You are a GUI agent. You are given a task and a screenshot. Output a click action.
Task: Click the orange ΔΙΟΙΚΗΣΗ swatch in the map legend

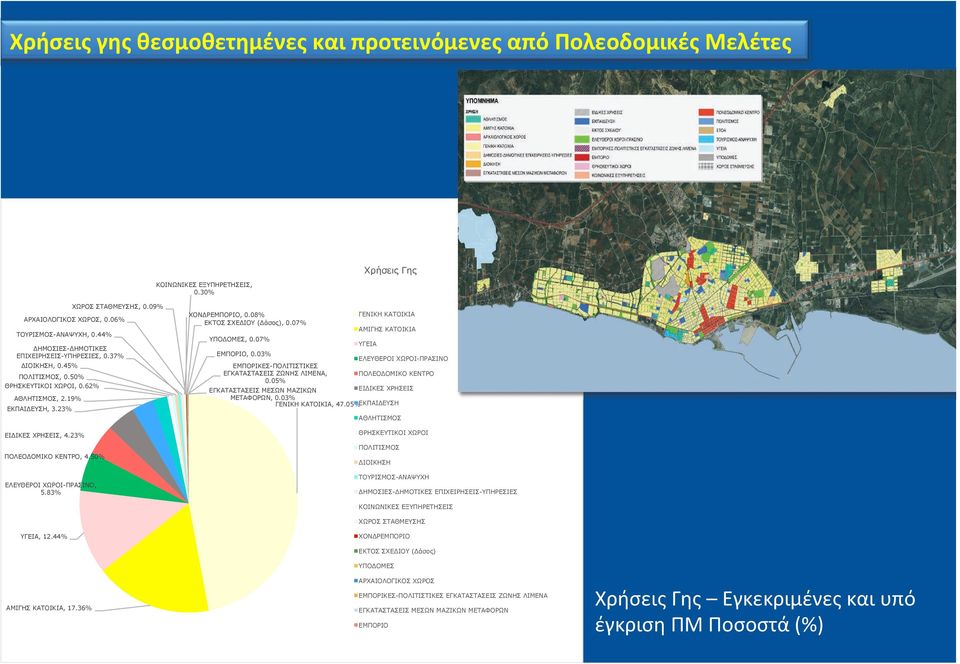(x=473, y=164)
